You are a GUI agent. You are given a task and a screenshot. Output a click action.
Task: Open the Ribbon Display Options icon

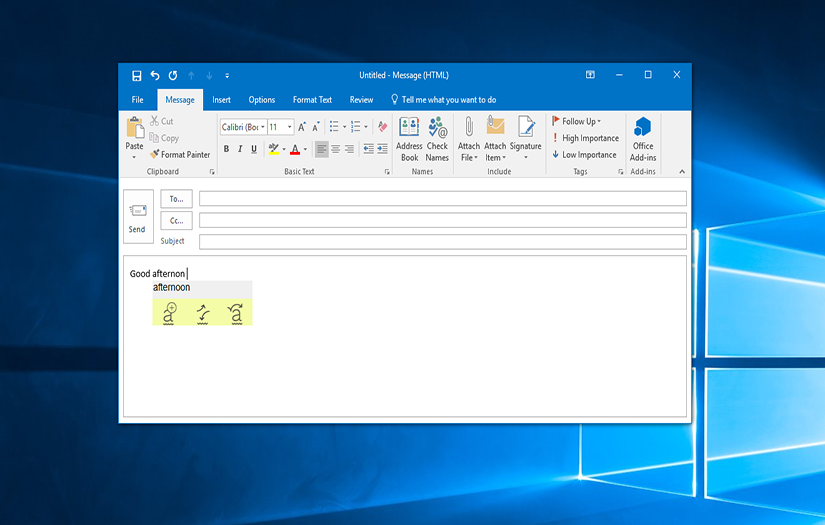pyautogui.click(x=590, y=75)
